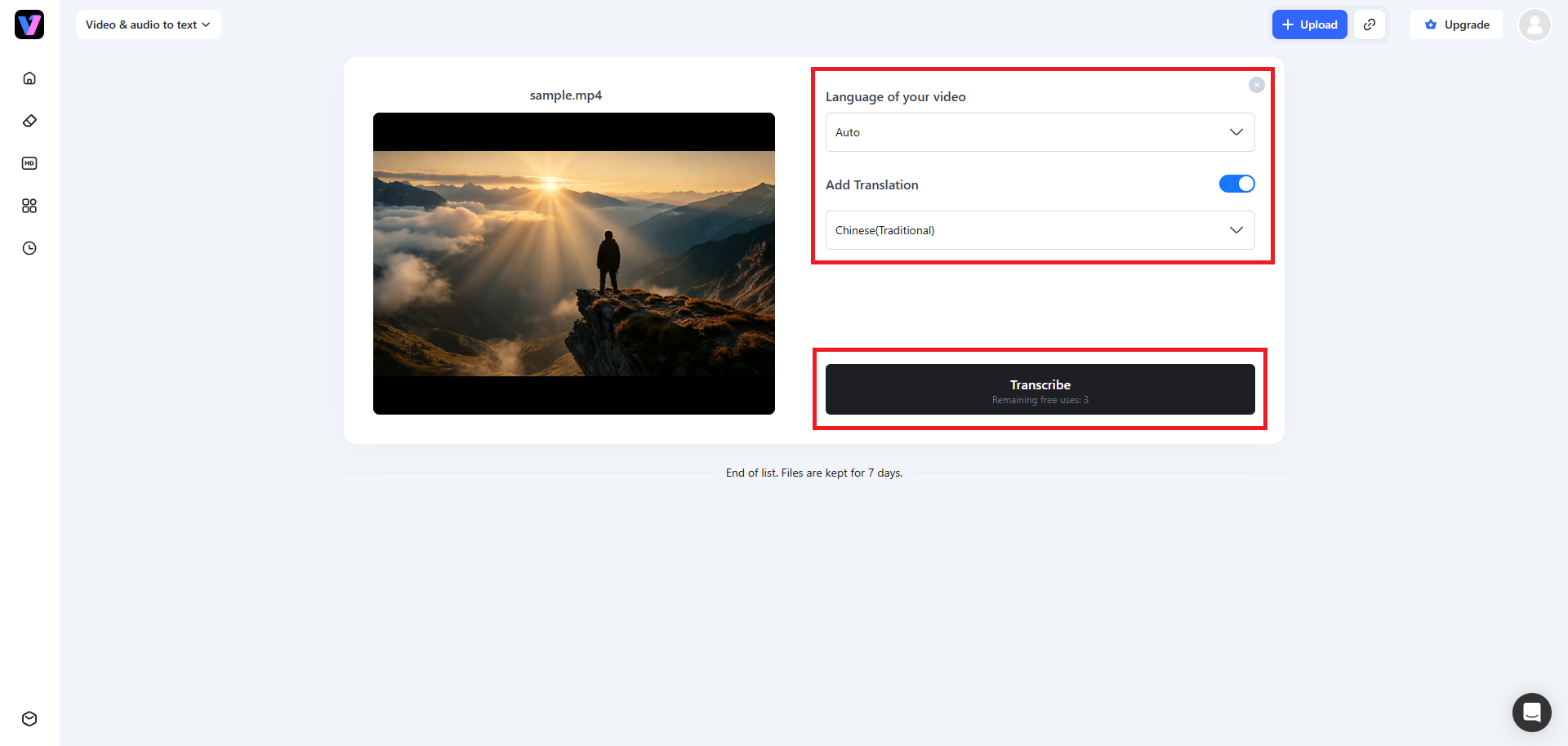This screenshot has width=1568, height=746.
Task: Open the Chinese(Traditional) translation dropdown
Action: point(1040,230)
